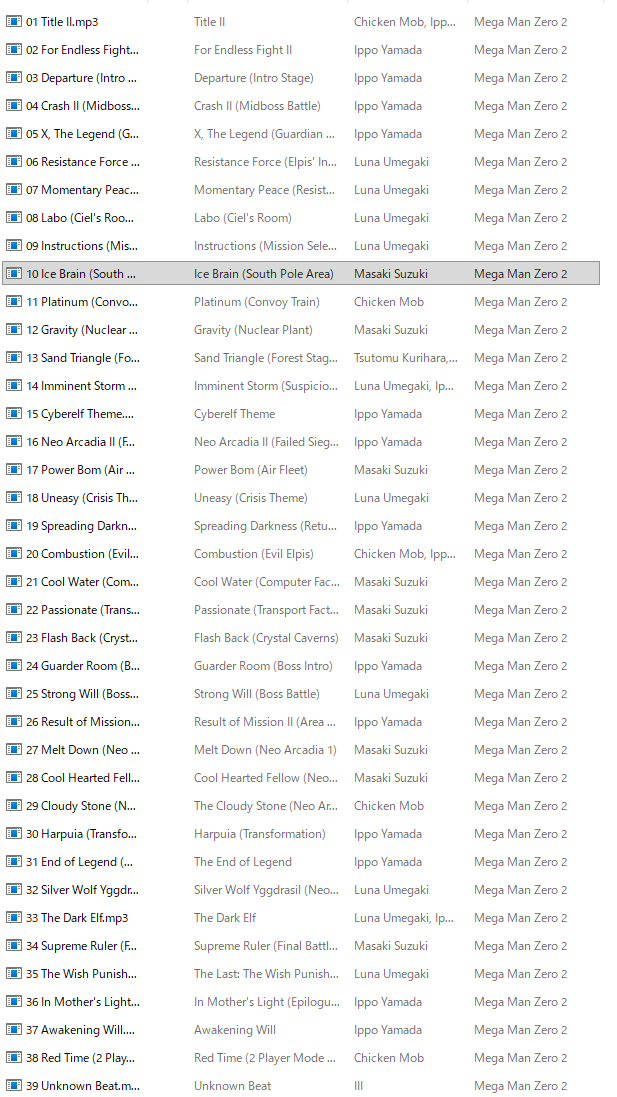Click the file icon for 18 Uneasy
617x1097 pixels.
(13, 497)
